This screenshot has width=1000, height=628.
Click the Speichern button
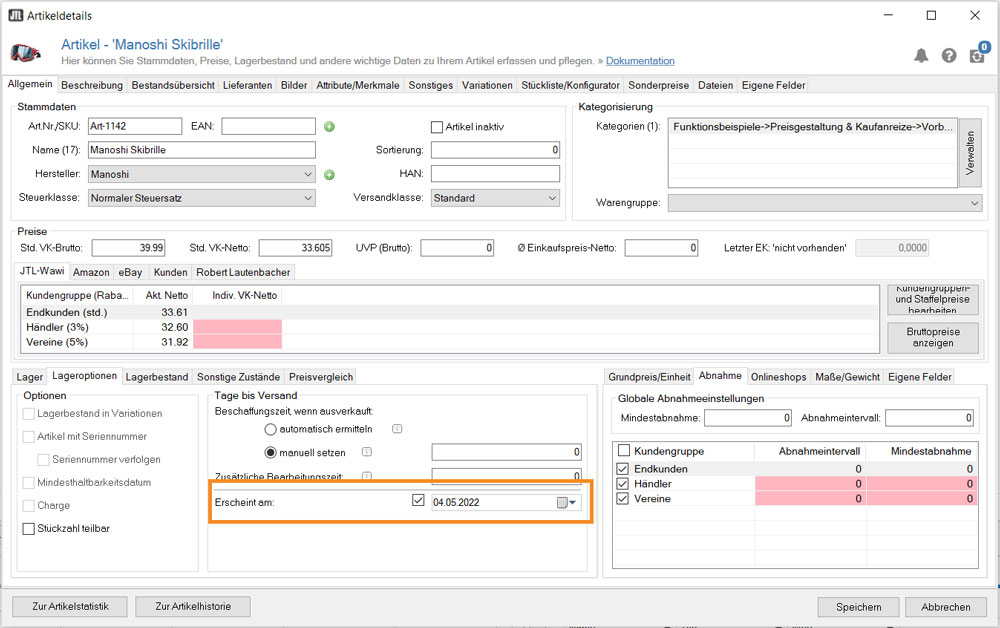point(858,607)
